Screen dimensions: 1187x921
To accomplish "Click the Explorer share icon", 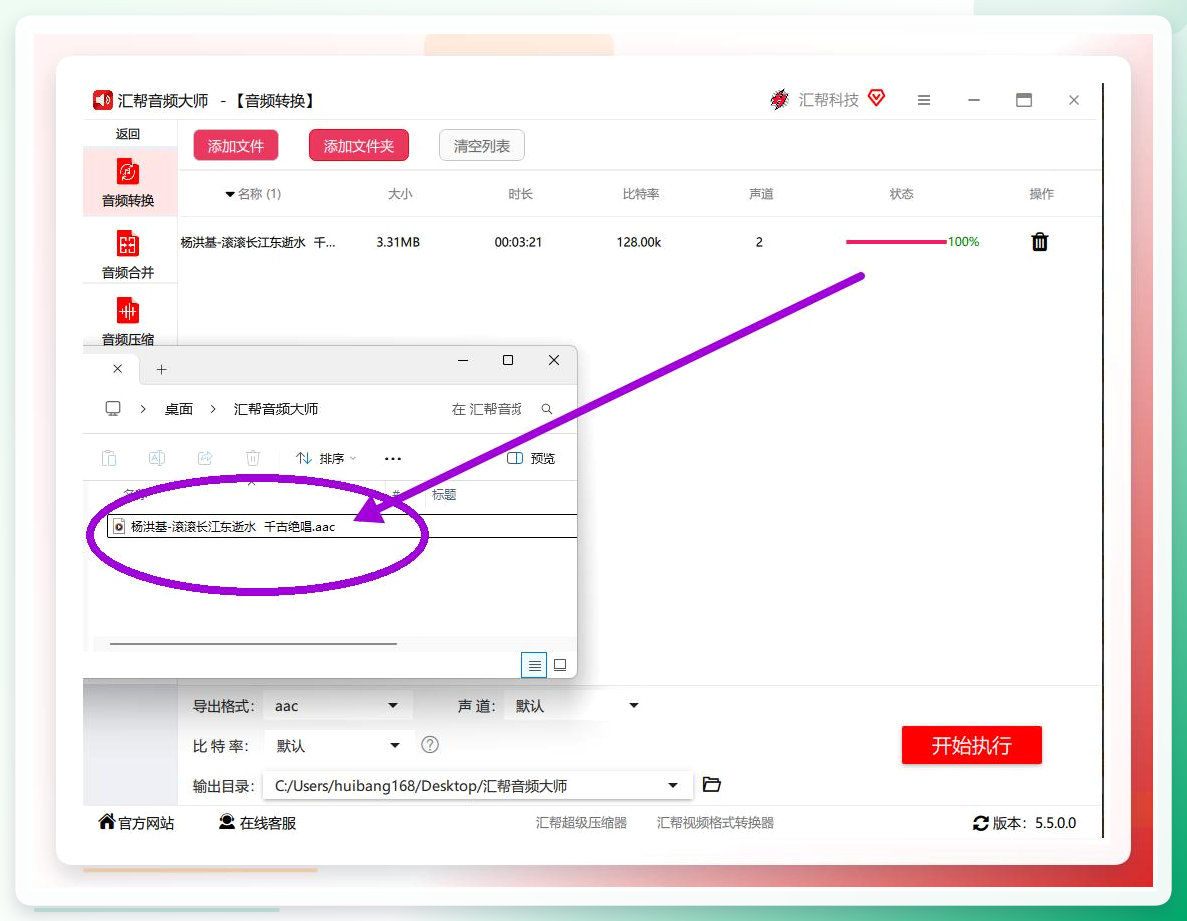I will pyautogui.click(x=205, y=458).
